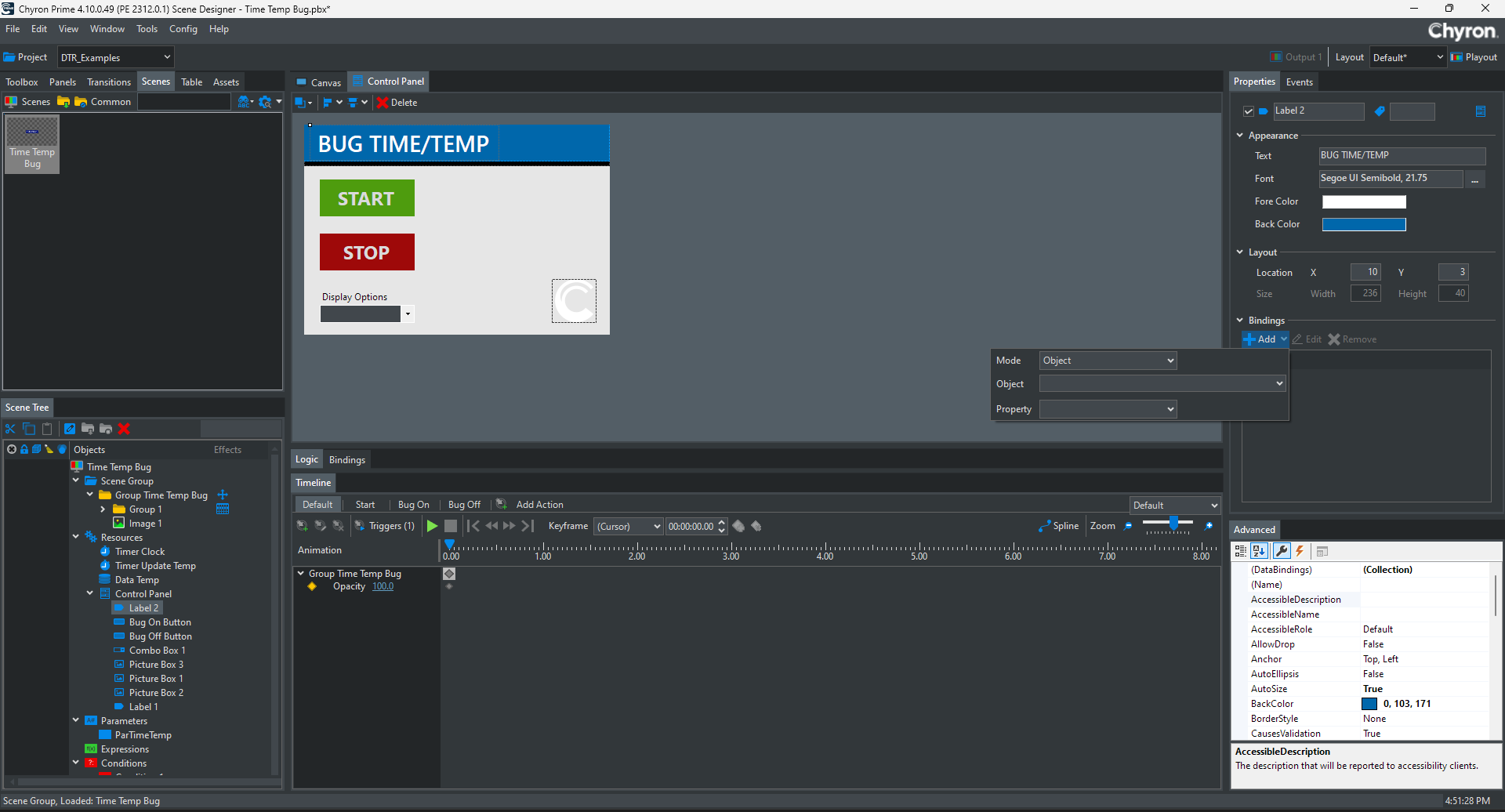This screenshot has width=1505, height=812.
Task: Collapse the Appearance section
Action: 1240,136
